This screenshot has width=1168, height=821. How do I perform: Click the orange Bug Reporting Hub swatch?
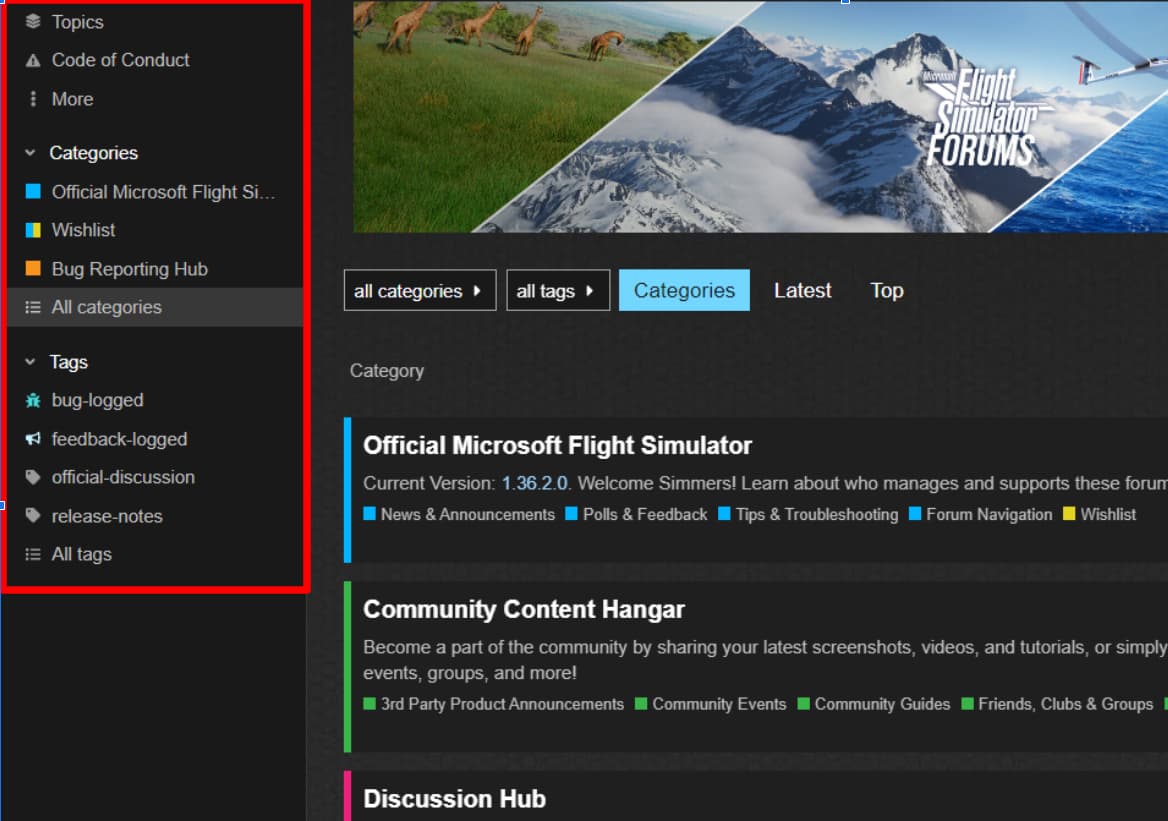point(33,269)
